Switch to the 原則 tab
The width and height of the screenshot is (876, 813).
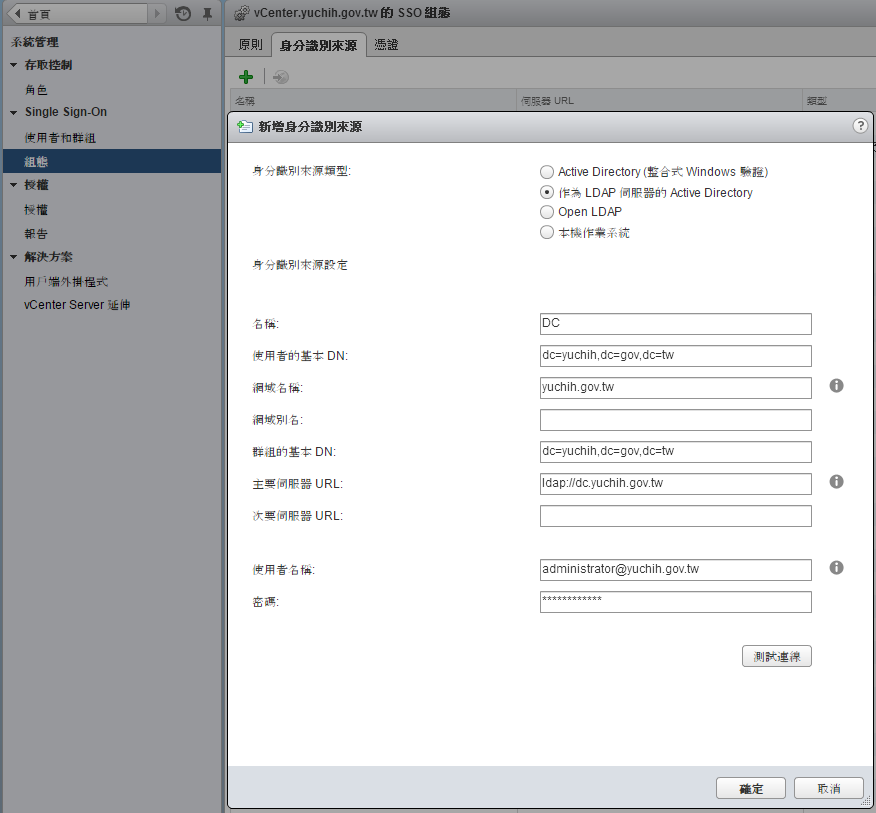click(251, 45)
